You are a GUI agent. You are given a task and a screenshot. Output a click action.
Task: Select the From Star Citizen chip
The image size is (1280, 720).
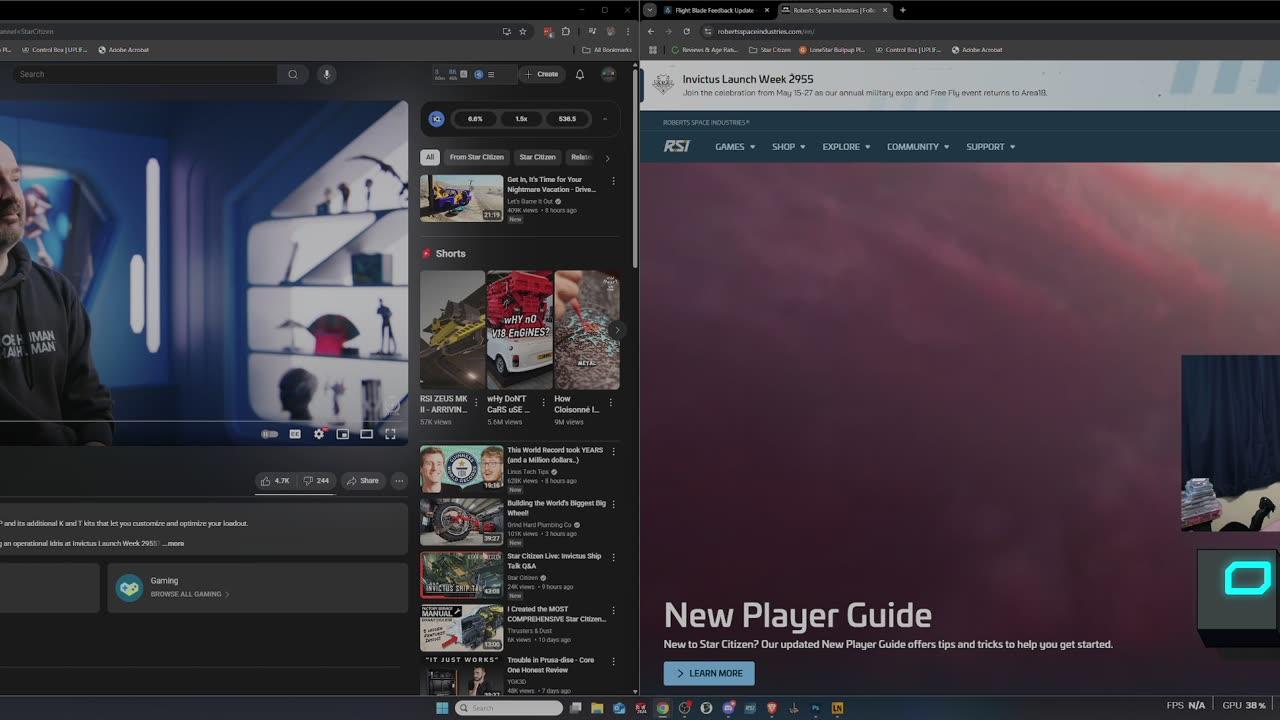[x=477, y=157]
